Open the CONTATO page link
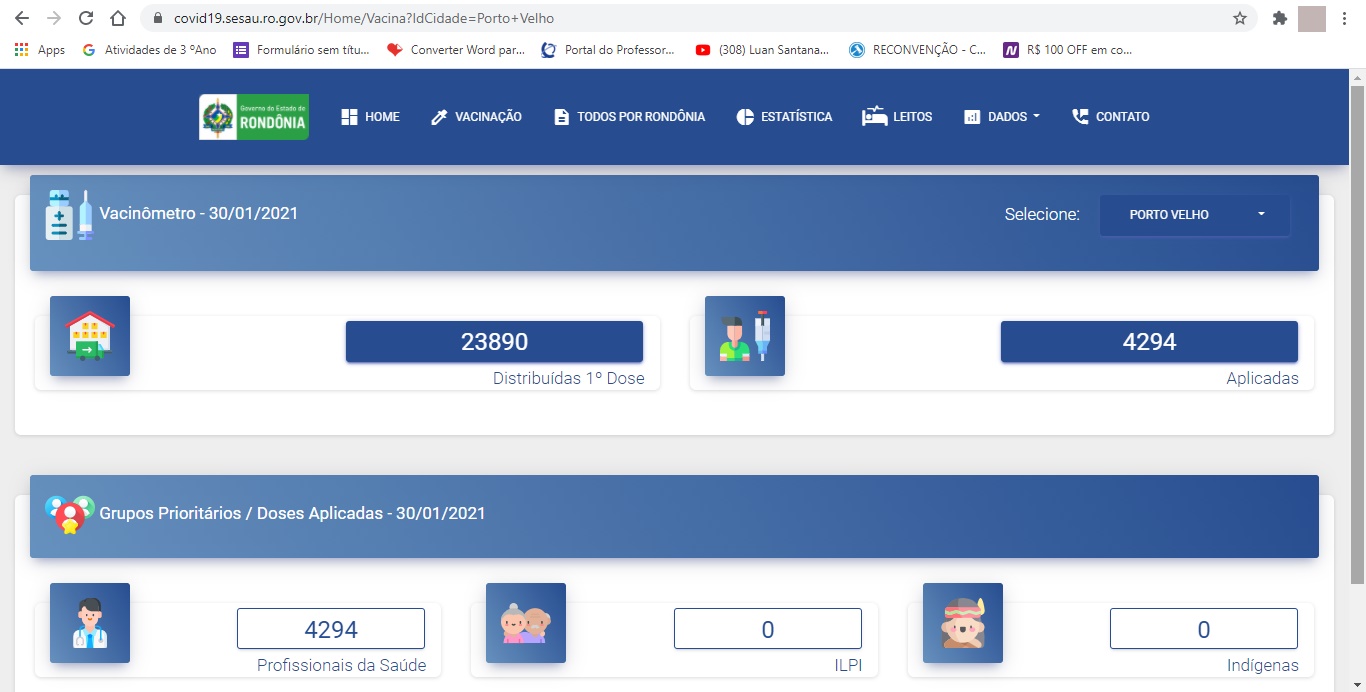The height and width of the screenshot is (692, 1366). click(x=1110, y=117)
